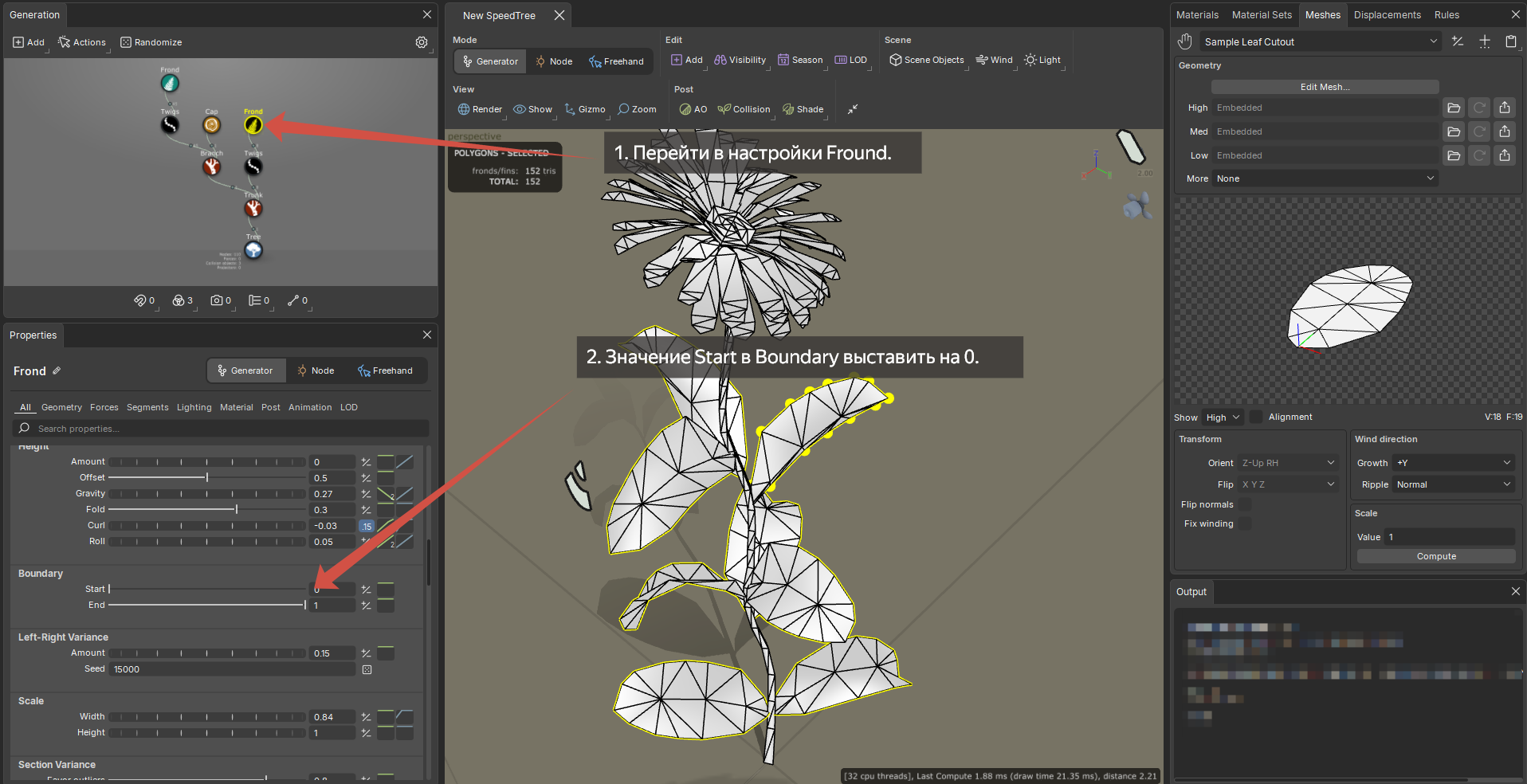The height and width of the screenshot is (784, 1527).
Task: Click the clipboard icon in Meshes panel
Action: [1511, 41]
